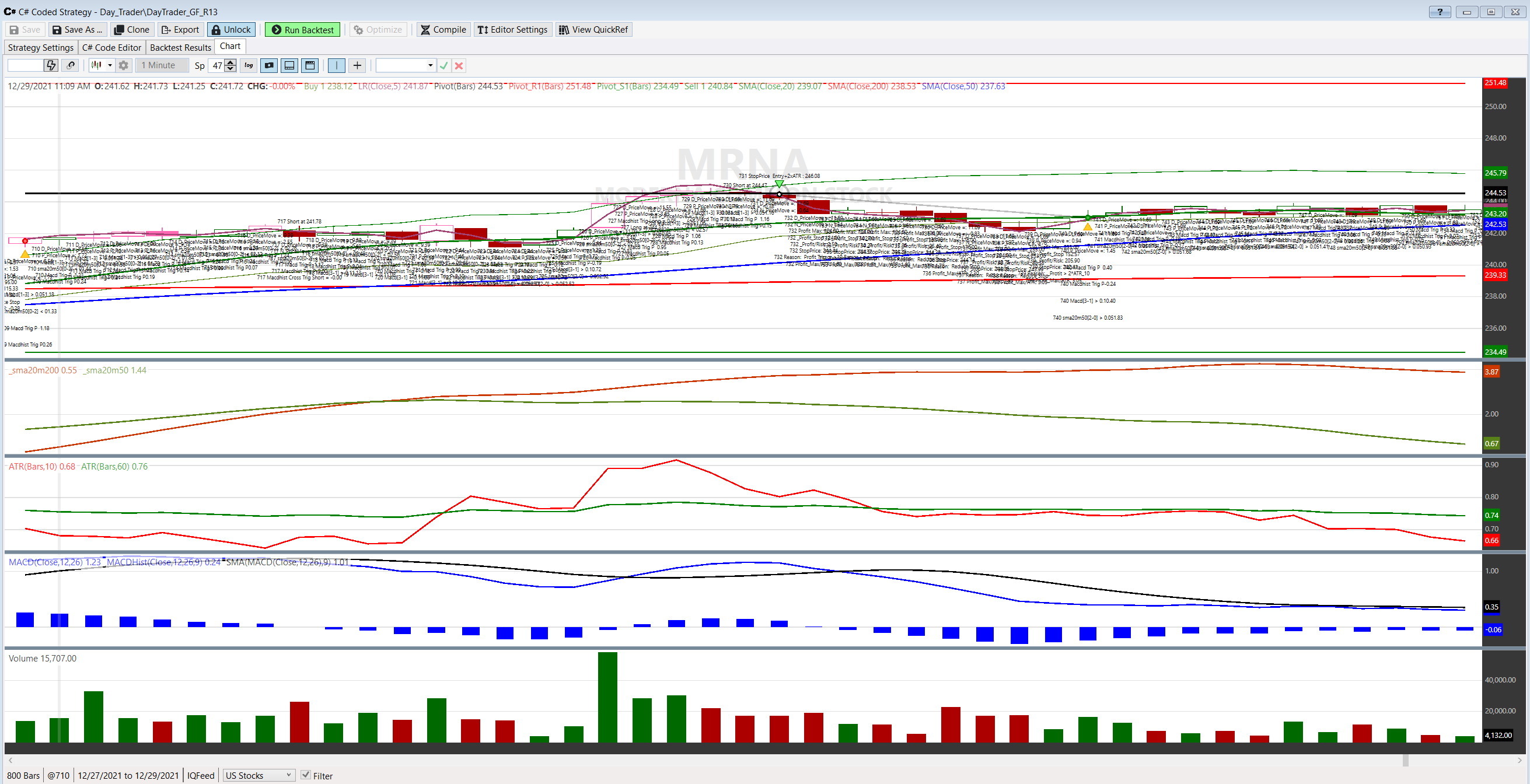Click the plus crosshair cursor icon
This screenshot has height=784, width=1530.
(357, 65)
